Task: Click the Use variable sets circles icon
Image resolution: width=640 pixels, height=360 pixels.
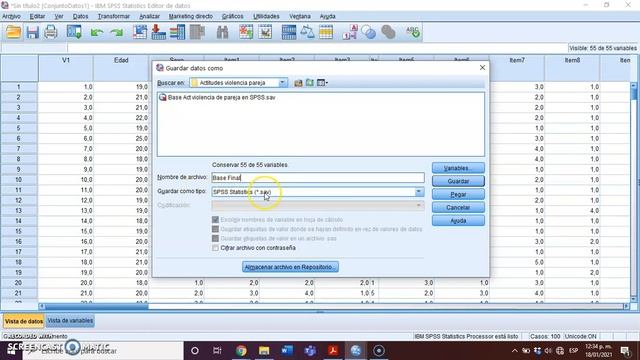Action: coord(369,32)
